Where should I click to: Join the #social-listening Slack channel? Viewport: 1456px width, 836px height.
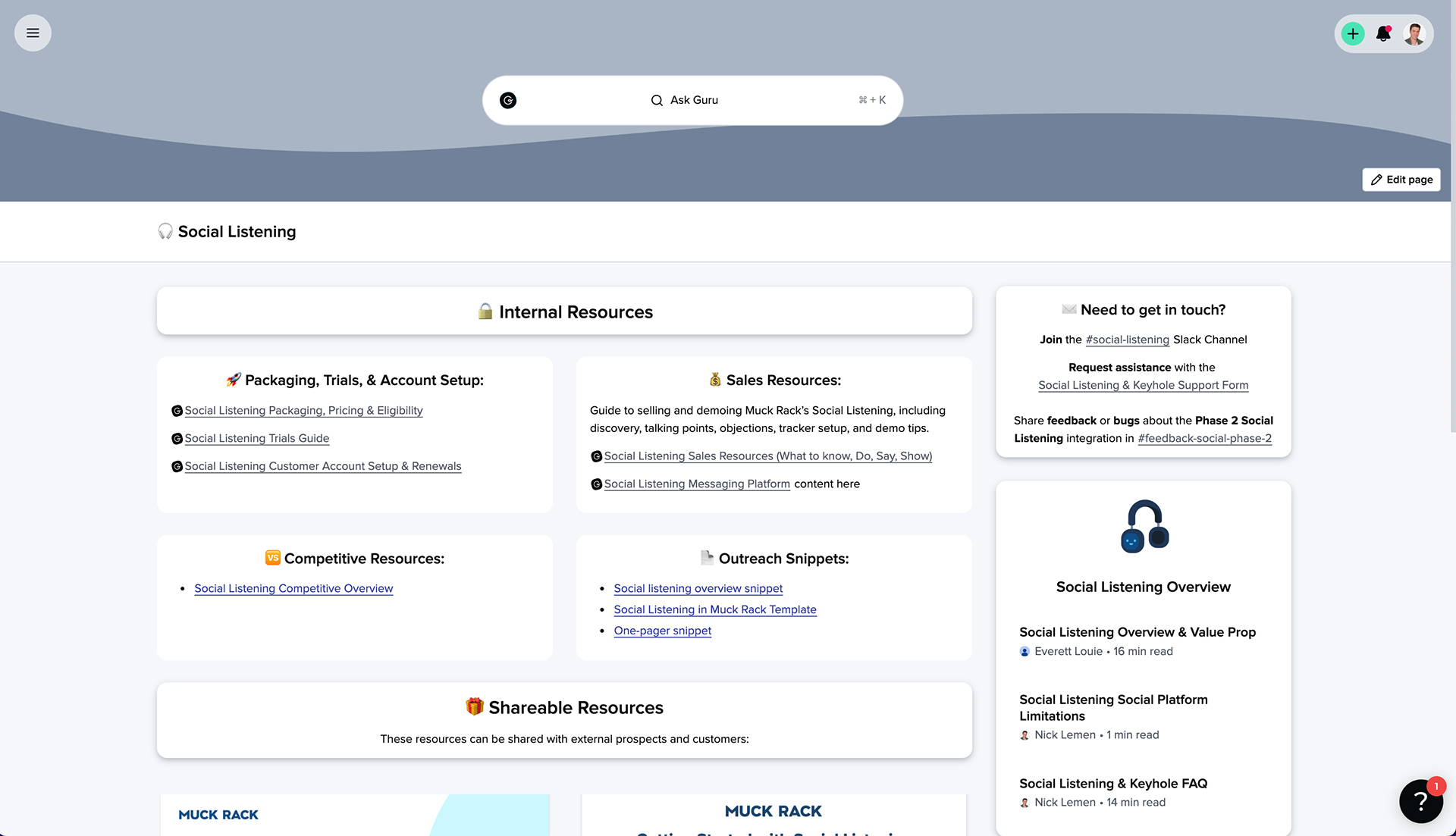click(1127, 340)
